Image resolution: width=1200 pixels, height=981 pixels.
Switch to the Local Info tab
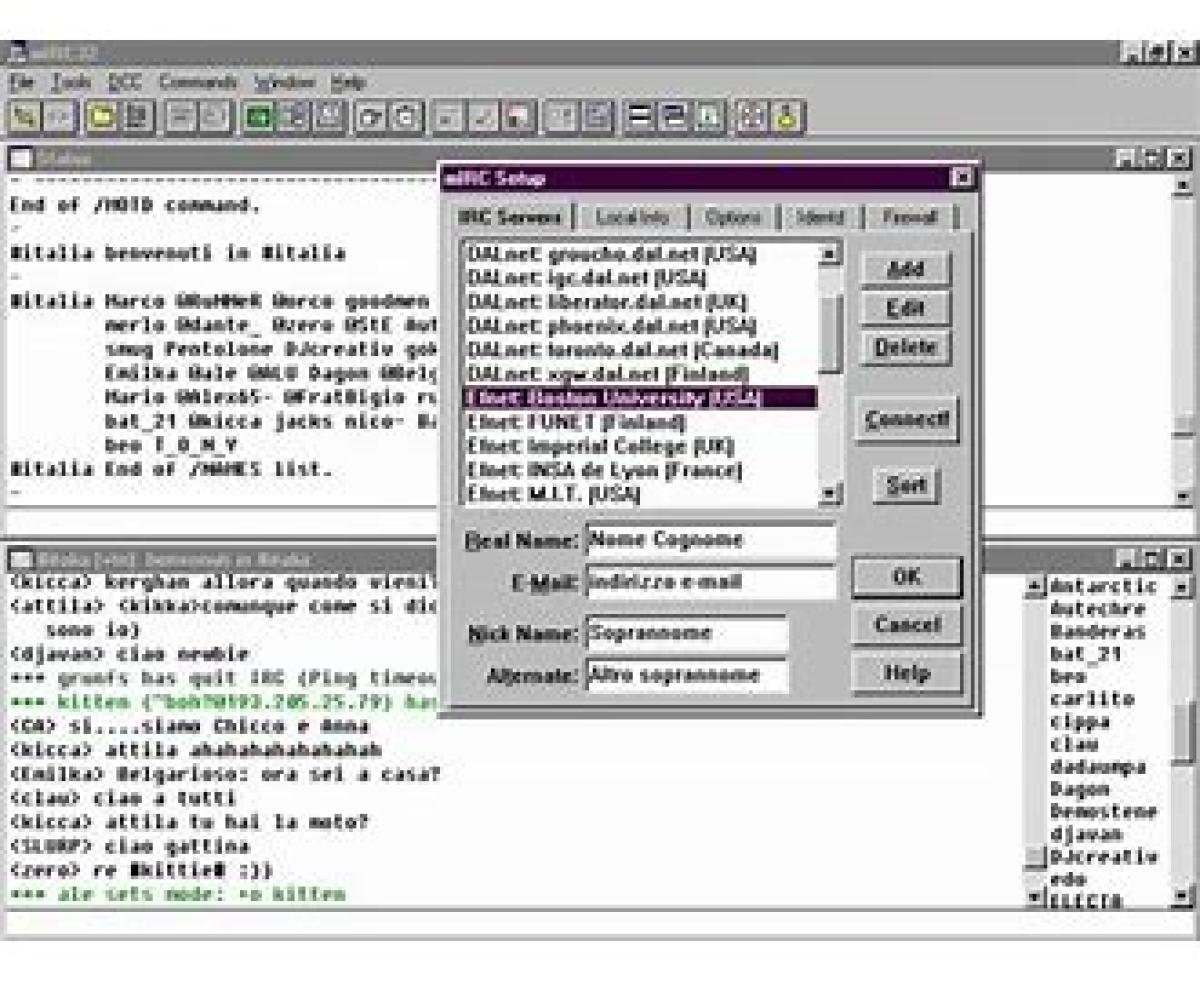pyautogui.click(x=632, y=217)
